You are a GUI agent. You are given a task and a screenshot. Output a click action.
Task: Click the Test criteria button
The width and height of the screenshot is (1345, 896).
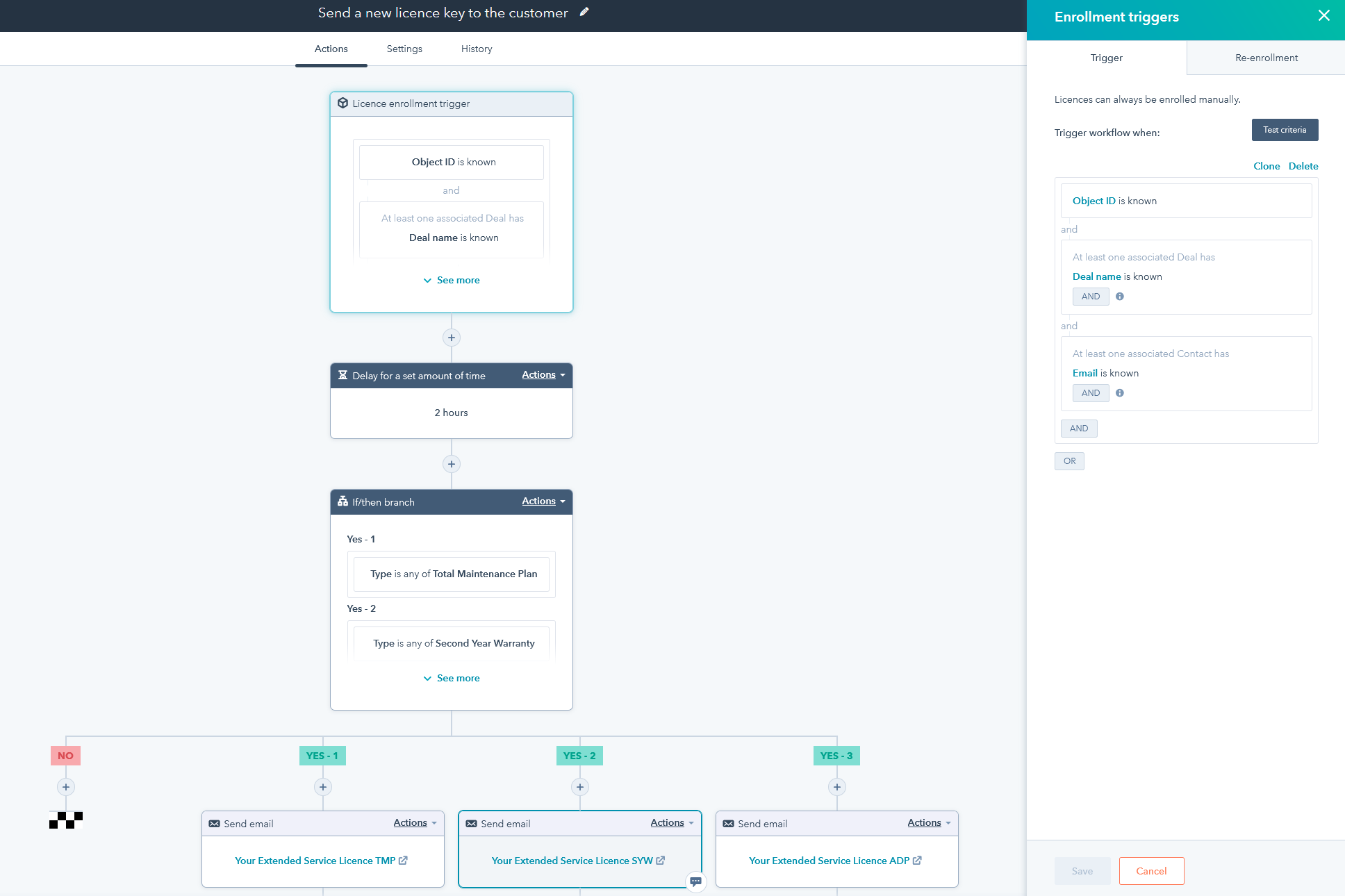[x=1285, y=130]
